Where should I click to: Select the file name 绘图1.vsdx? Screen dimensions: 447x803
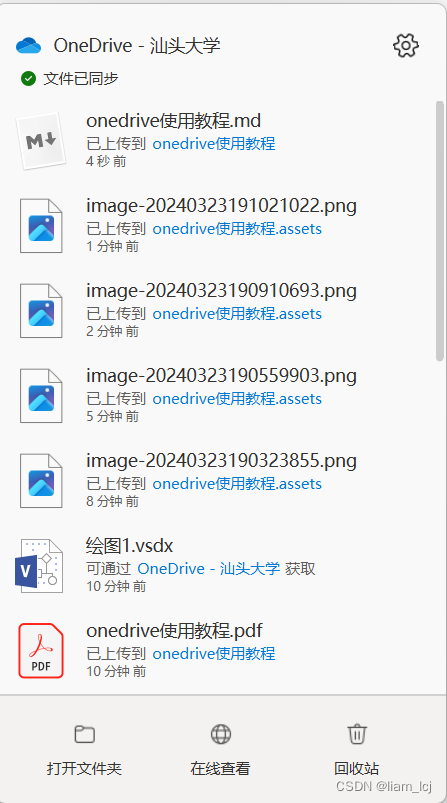(130, 546)
